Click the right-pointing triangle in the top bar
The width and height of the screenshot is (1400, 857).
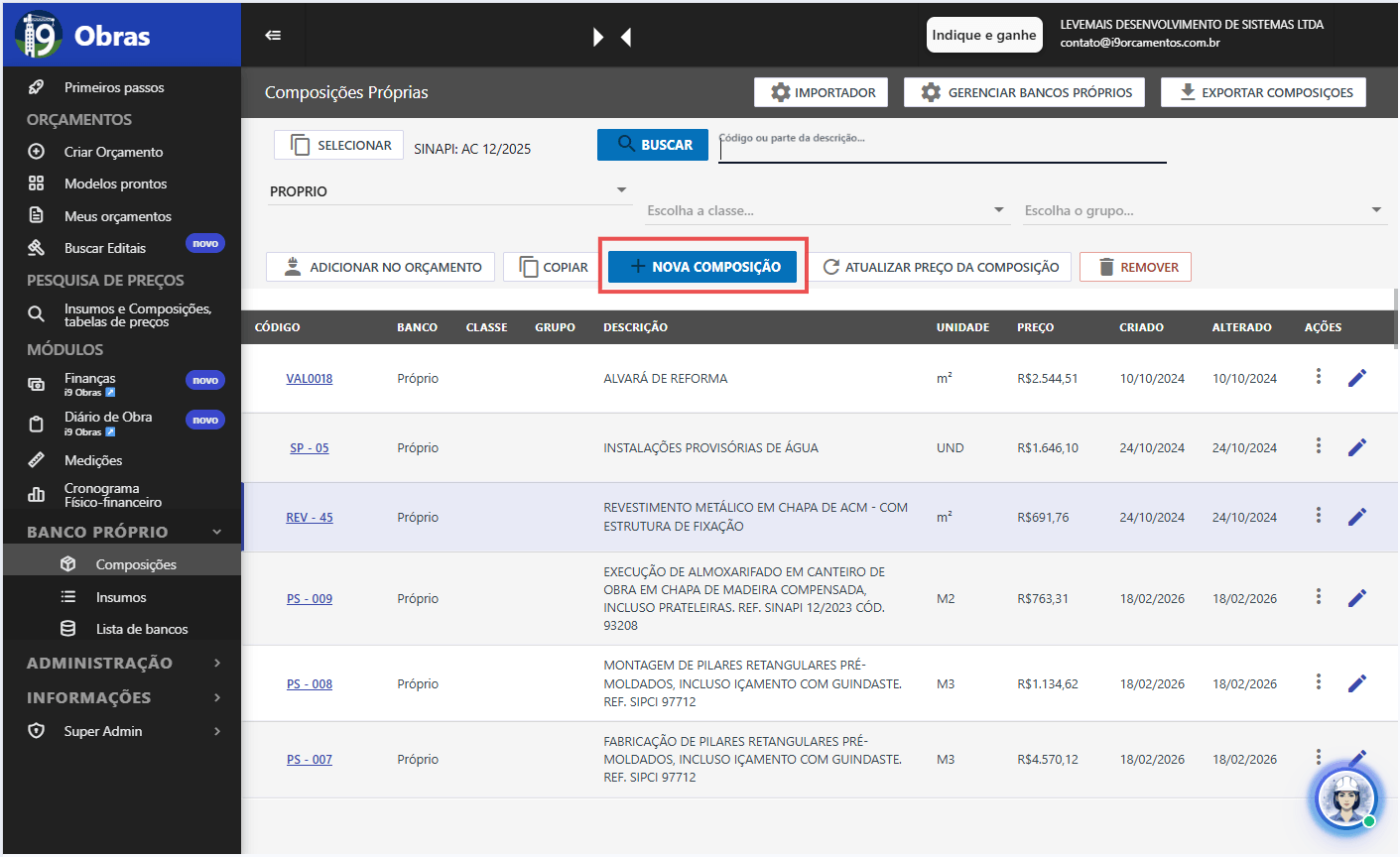(x=598, y=37)
